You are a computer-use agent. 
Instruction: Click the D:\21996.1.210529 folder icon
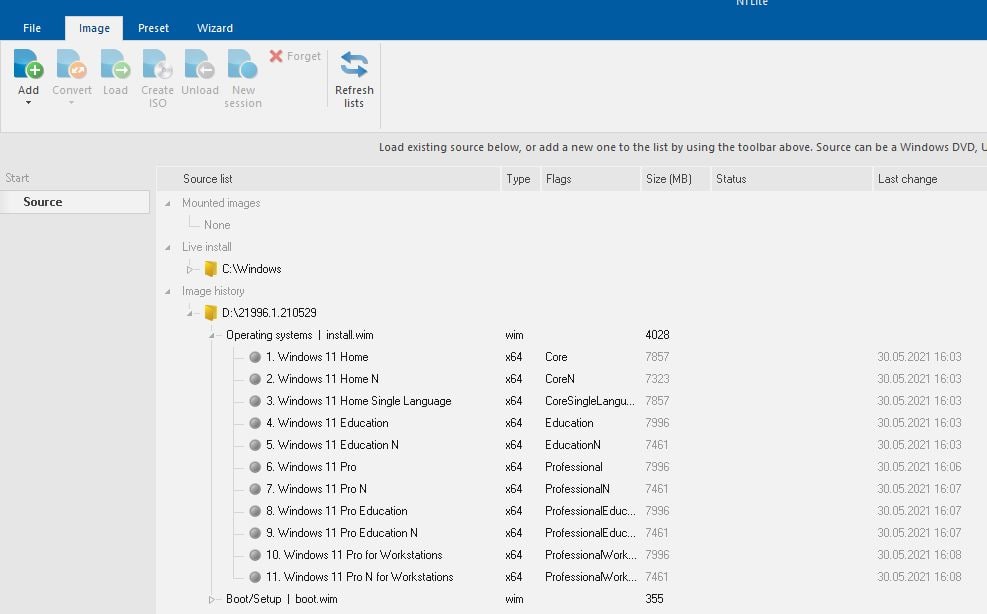coord(211,313)
